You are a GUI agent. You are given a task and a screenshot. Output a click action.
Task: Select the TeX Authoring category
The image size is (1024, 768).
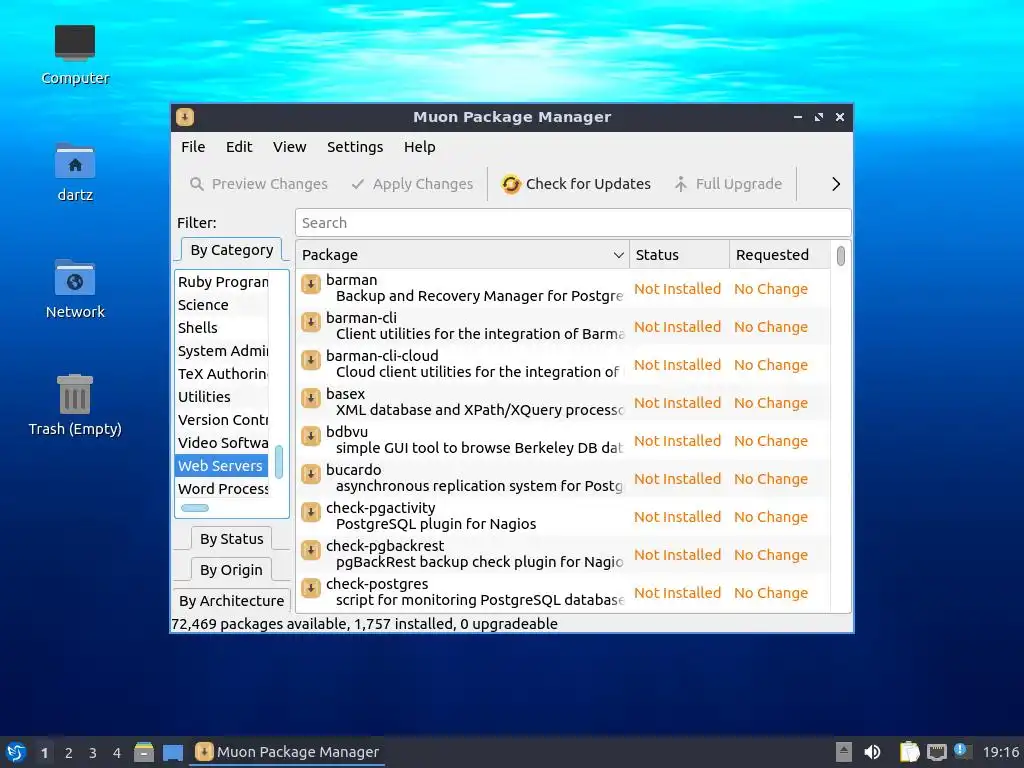coord(223,374)
